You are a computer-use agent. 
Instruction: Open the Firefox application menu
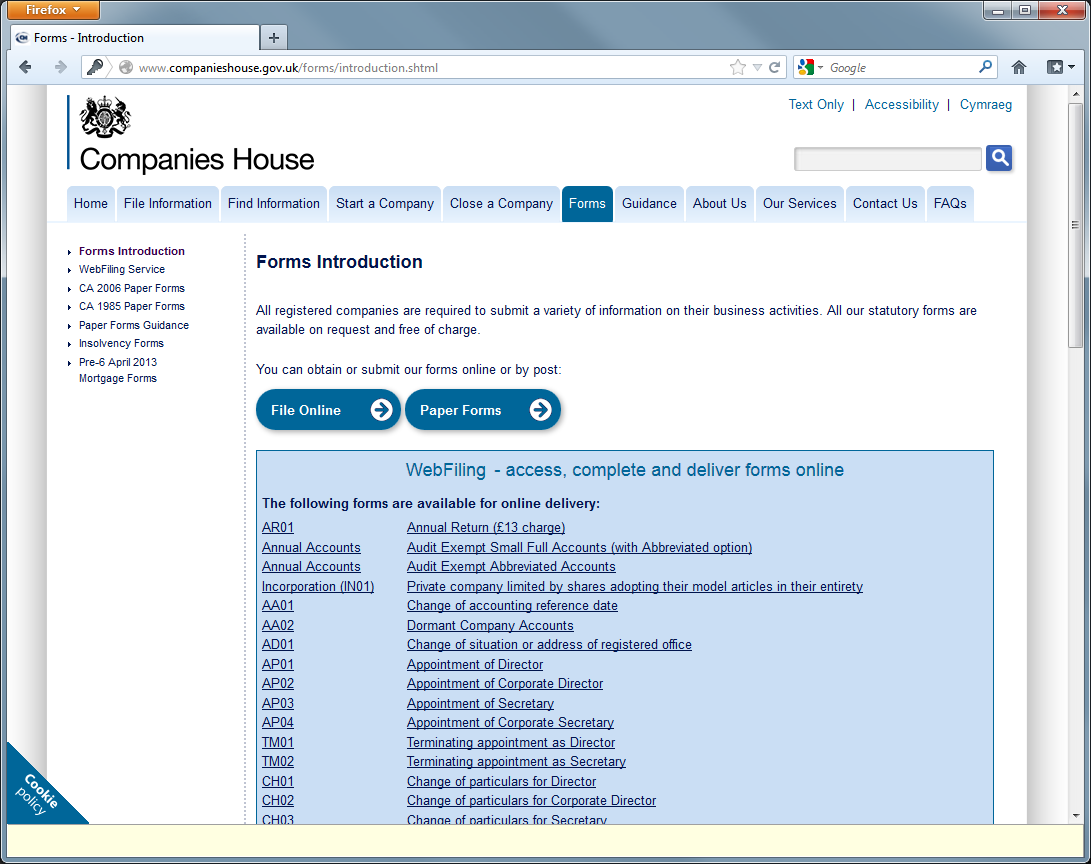53,10
